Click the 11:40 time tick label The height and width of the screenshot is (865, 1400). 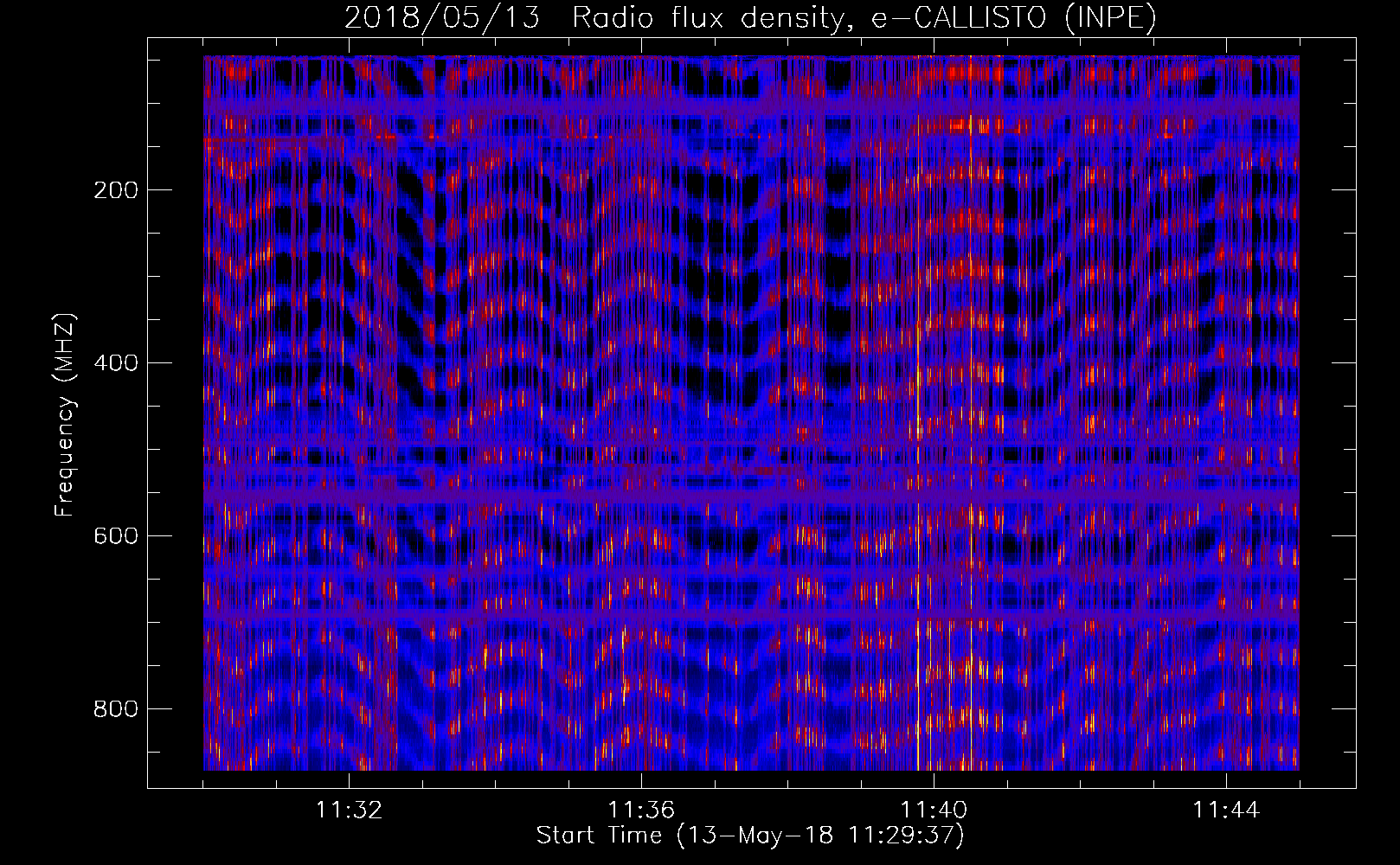(x=934, y=811)
